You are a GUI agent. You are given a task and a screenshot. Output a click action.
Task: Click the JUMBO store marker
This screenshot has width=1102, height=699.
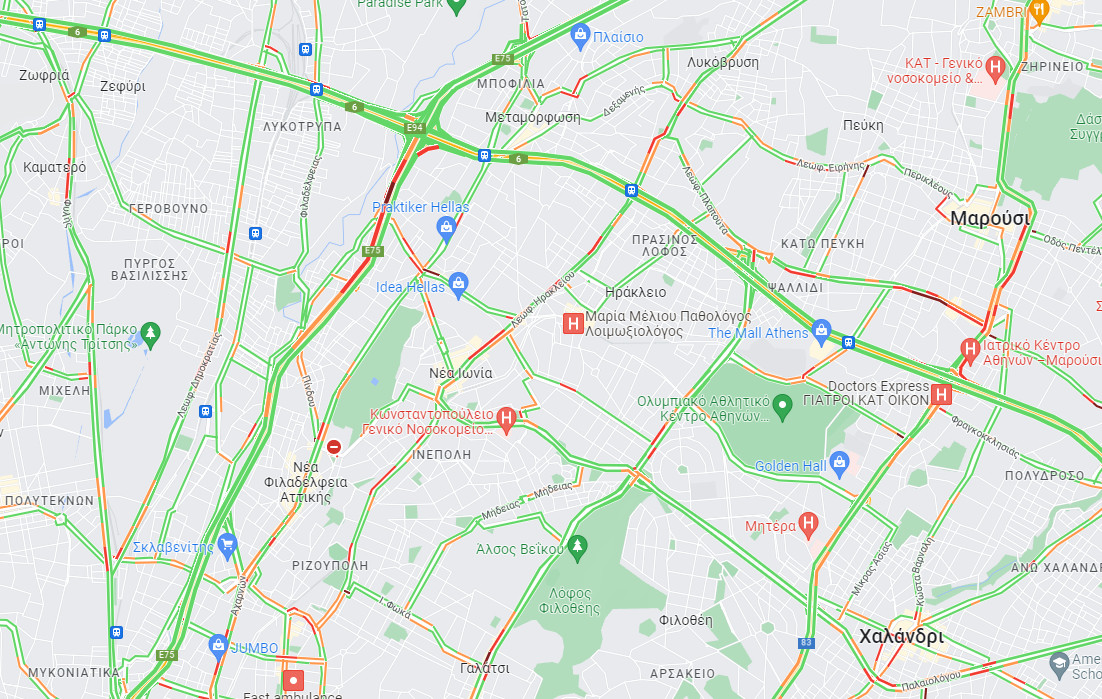pos(218,646)
